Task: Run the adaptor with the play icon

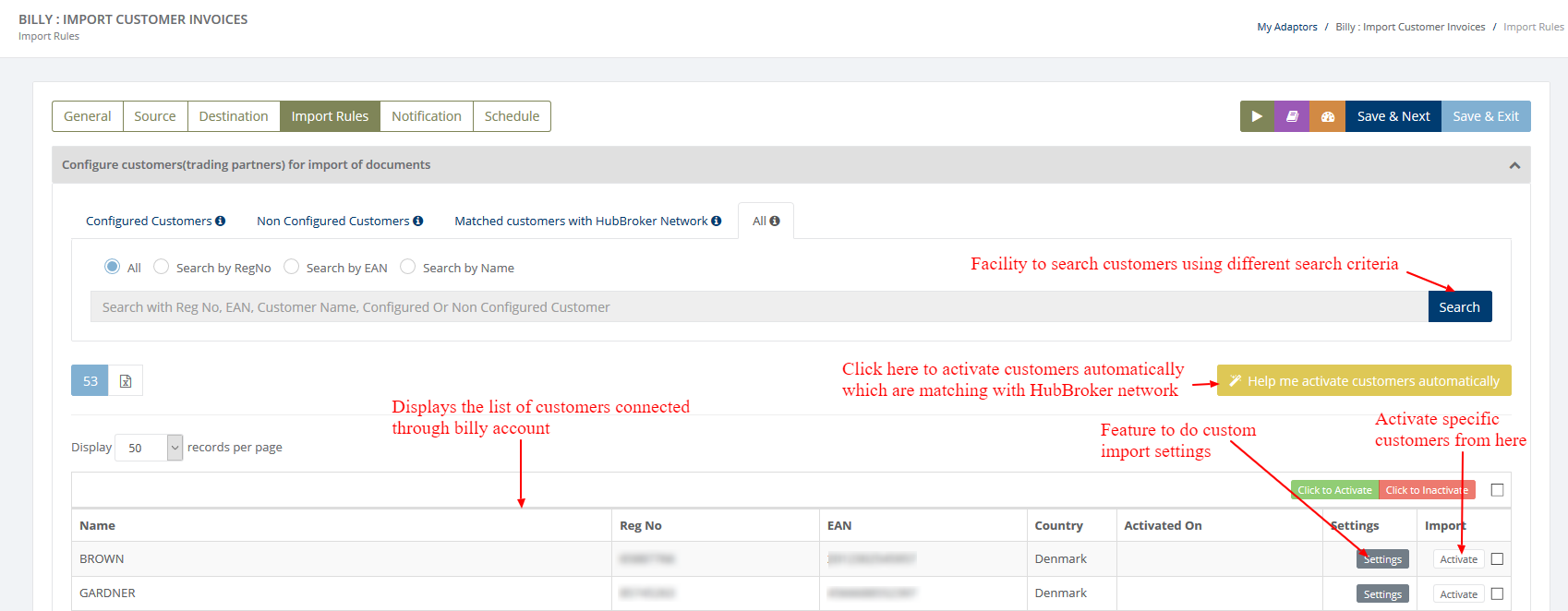Action: pyautogui.click(x=1257, y=116)
